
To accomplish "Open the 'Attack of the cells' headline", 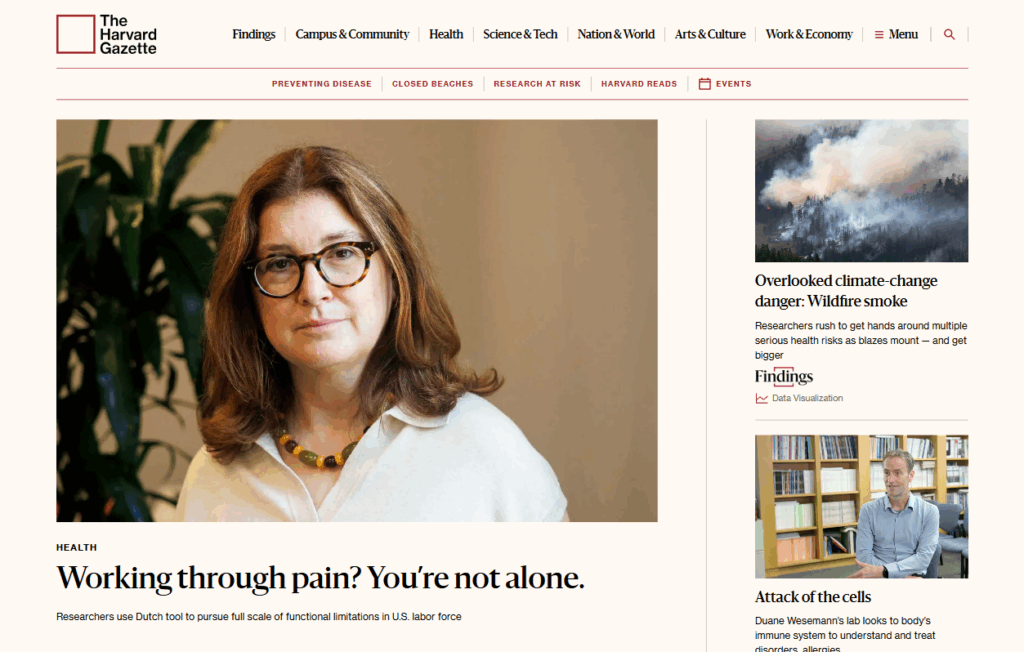I will 813,596.
